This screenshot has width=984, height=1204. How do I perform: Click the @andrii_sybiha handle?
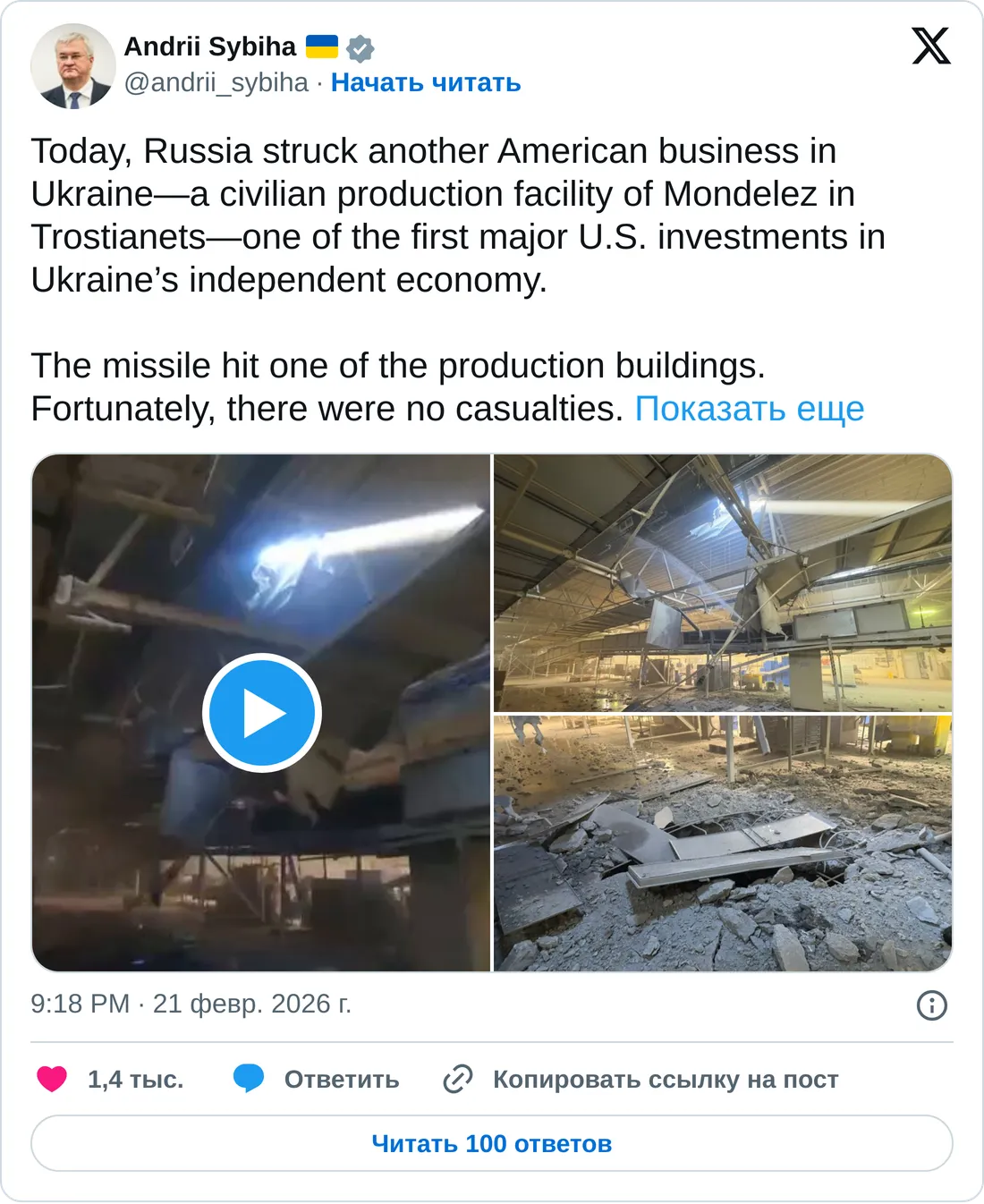pos(216,82)
